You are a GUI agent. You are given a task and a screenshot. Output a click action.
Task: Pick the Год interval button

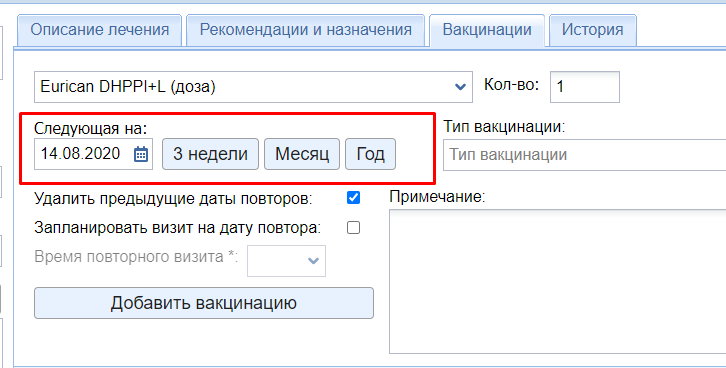coord(370,154)
